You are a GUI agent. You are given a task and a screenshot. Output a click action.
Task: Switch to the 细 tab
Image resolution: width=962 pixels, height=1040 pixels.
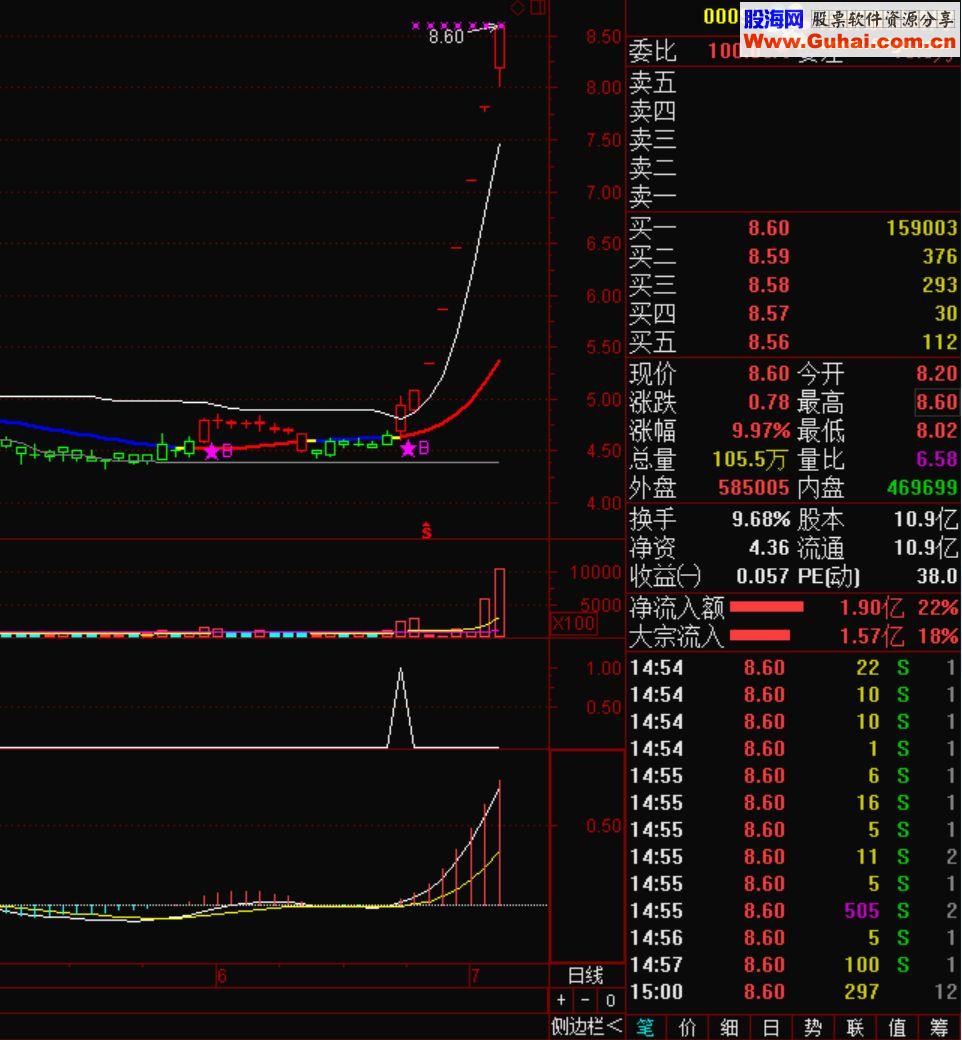729,1027
